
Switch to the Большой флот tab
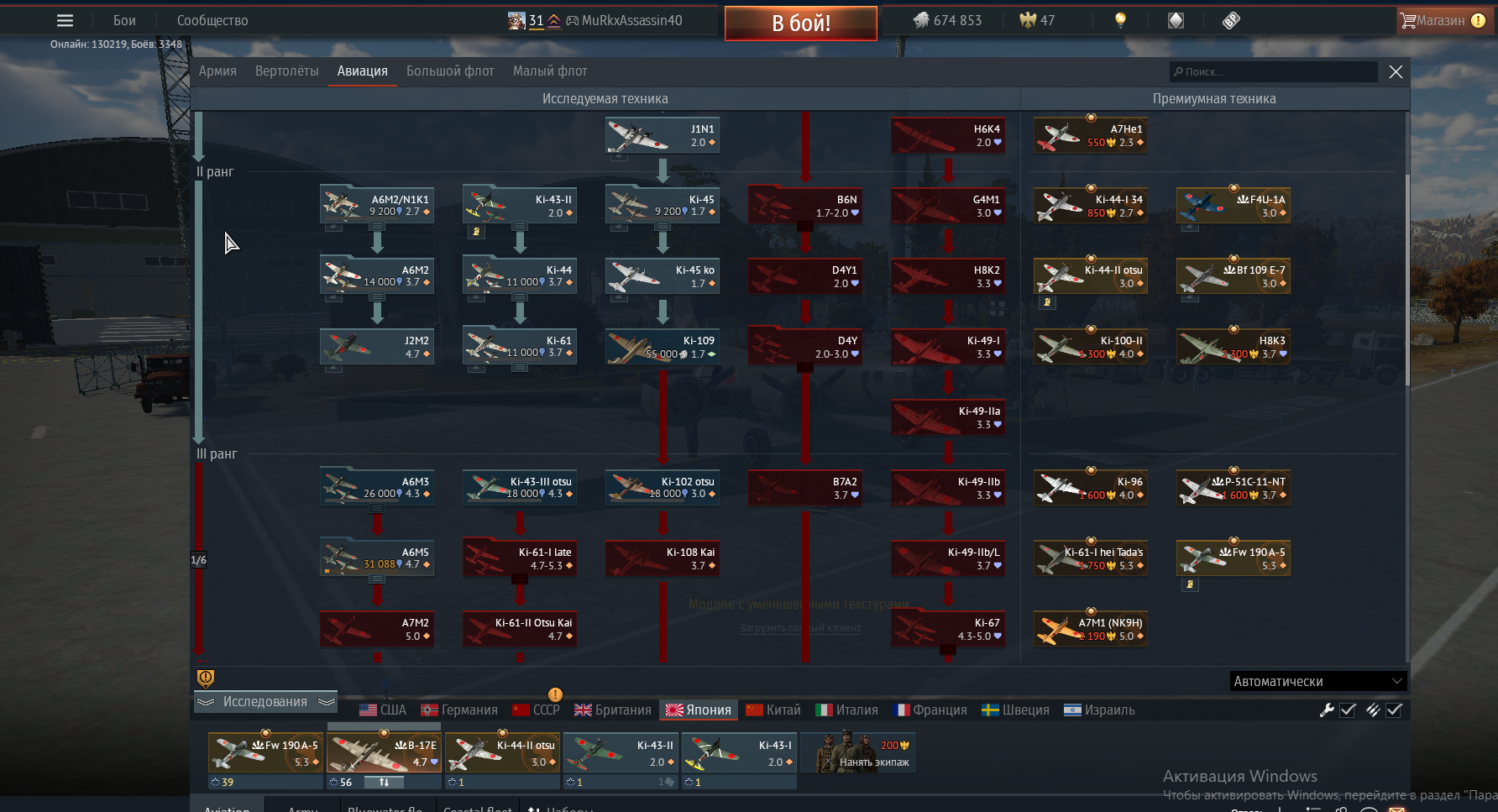pos(450,71)
